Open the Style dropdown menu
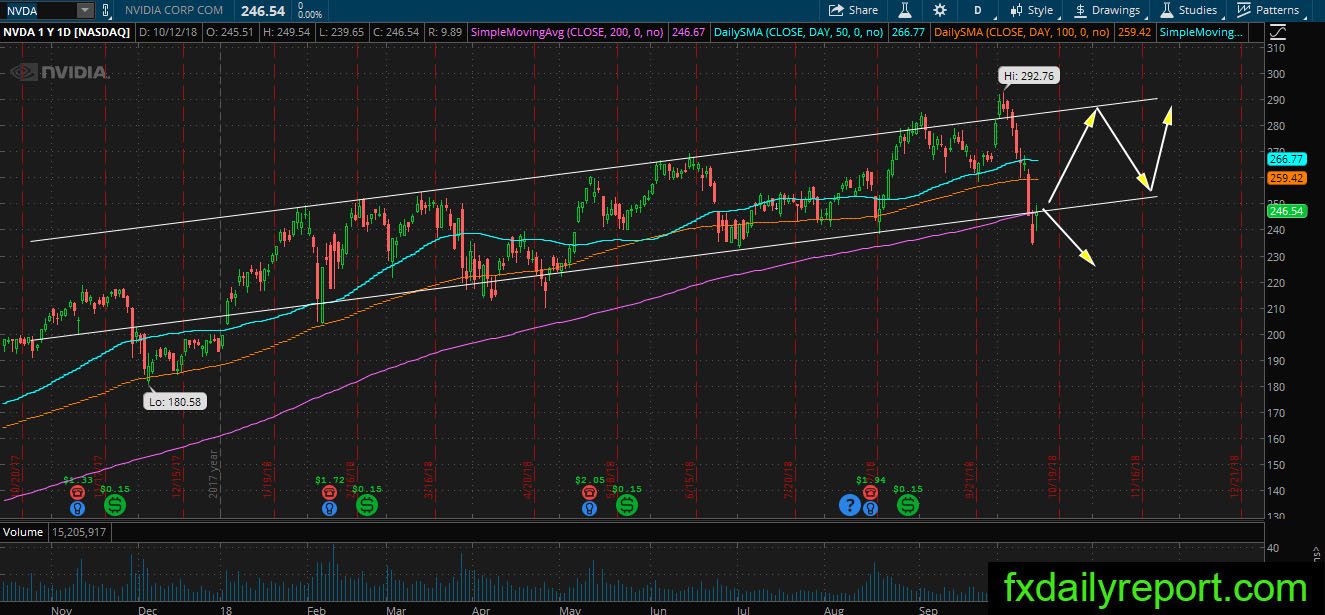Screen dimensions: 1325x615 [x=1033, y=10]
